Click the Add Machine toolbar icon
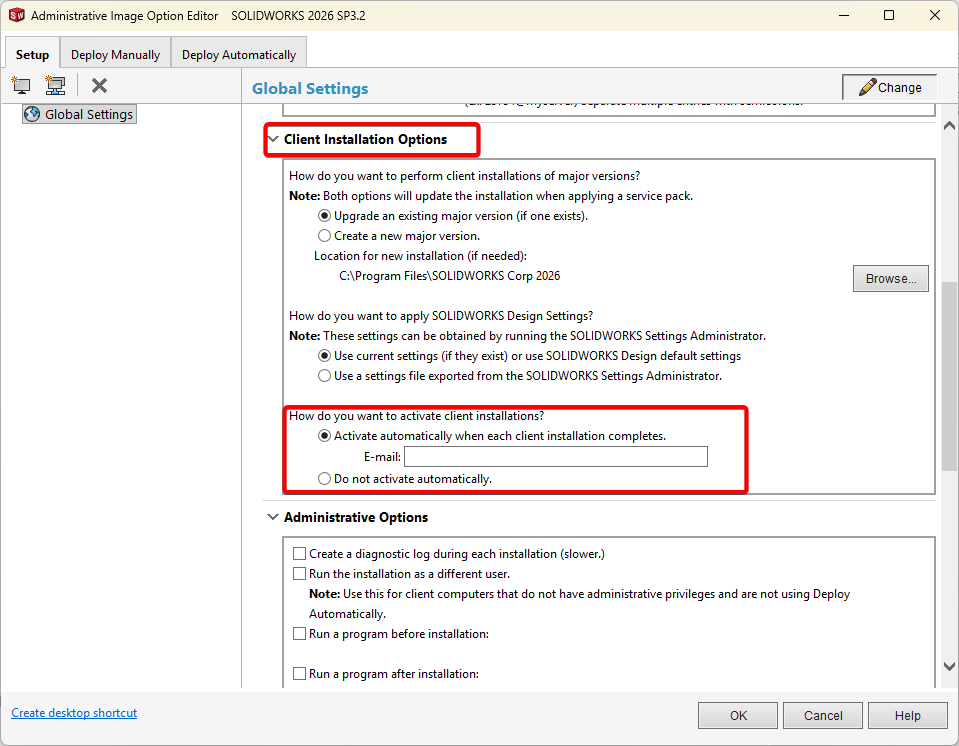Viewport: 959px width, 746px height. click(x=21, y=86)
